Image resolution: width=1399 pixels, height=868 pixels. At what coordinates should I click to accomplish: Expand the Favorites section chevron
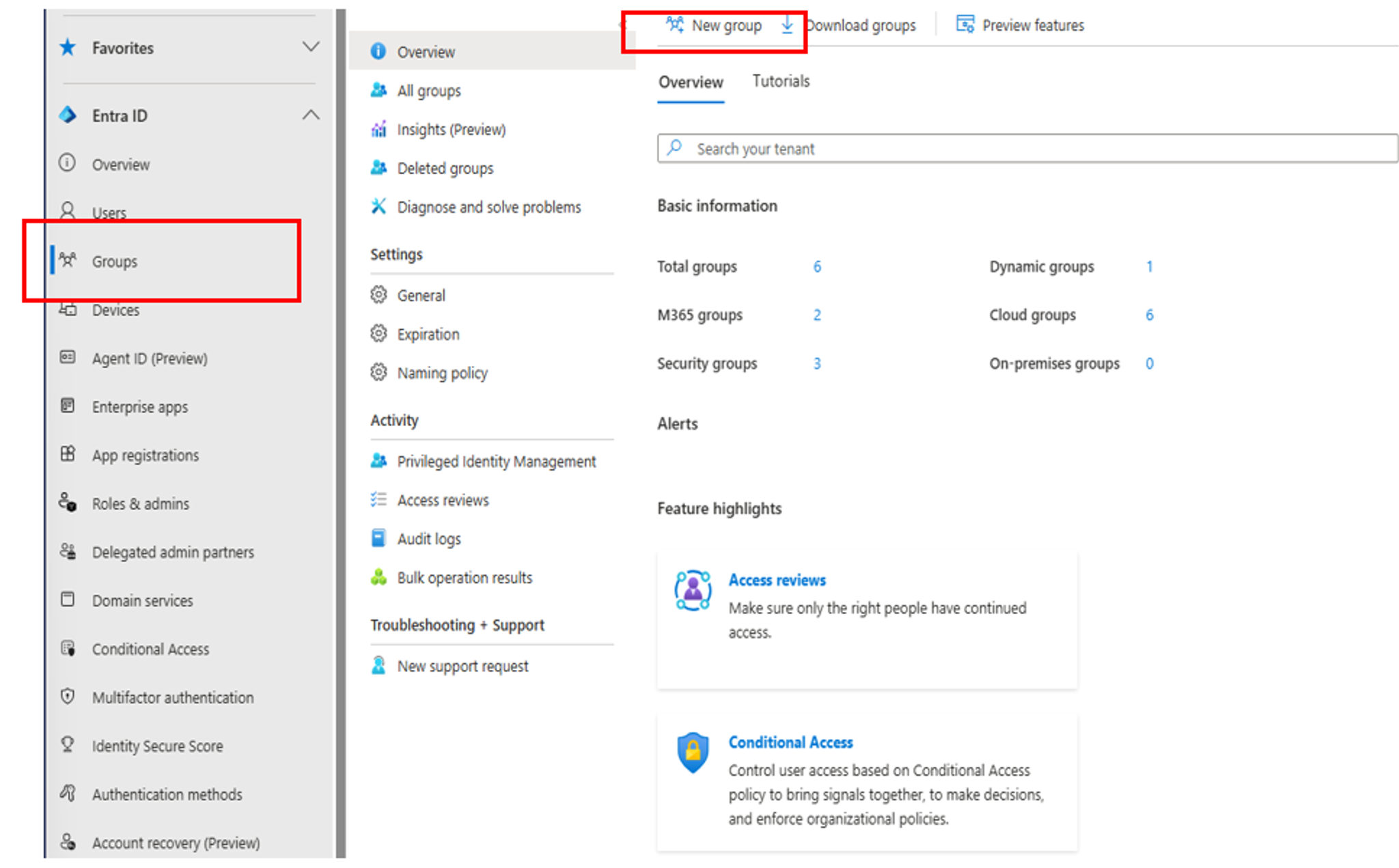pyautogui.click(x=311, y=47)
